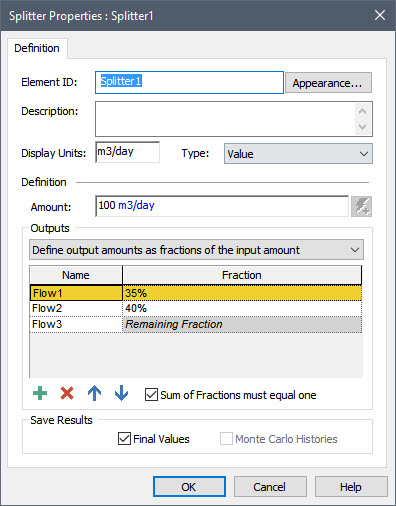Screen dimensions: 396x506
Task: Close the Splitter Properties dialog
Action: coord(380,15)
